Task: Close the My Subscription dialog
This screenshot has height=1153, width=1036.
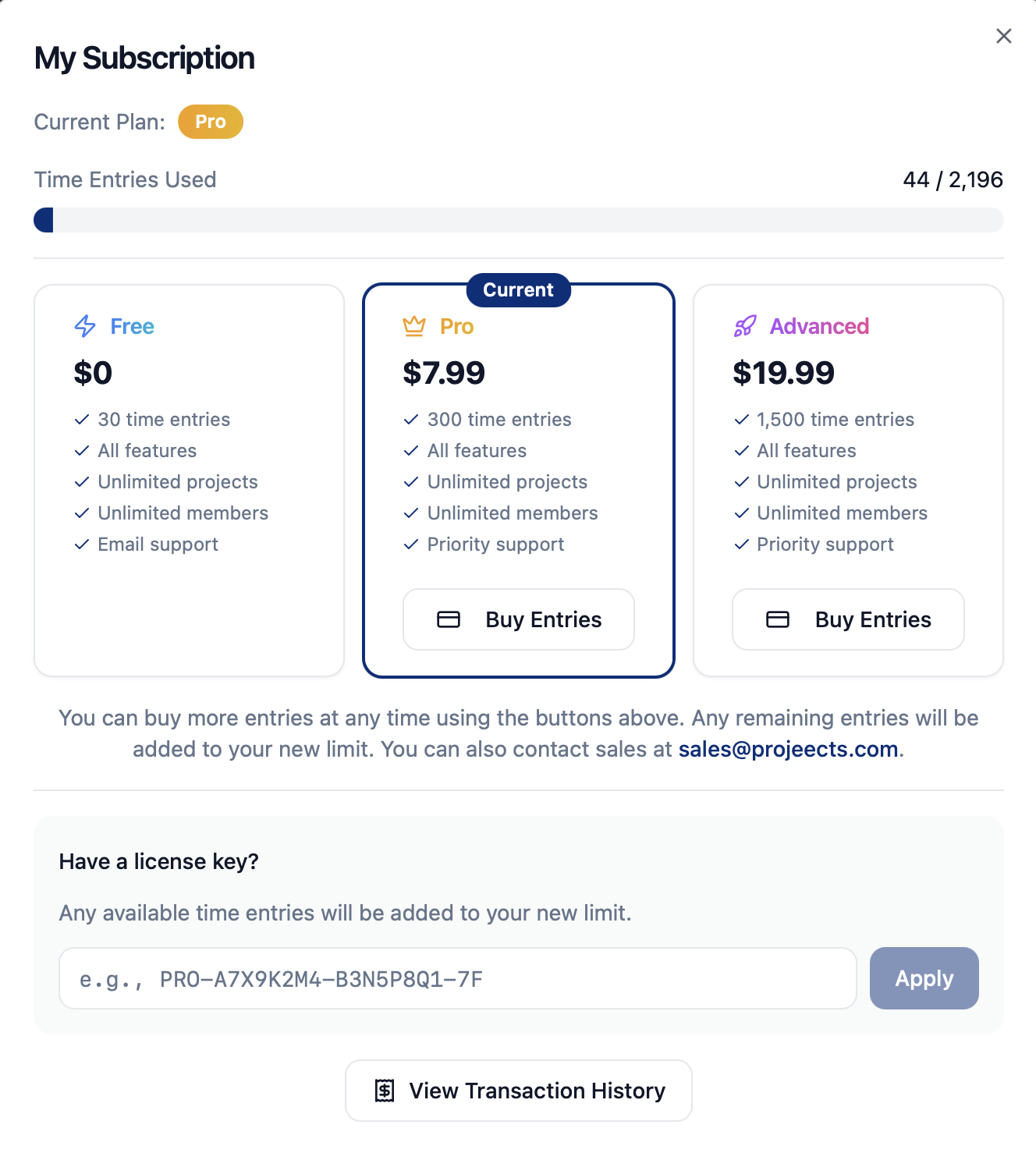Action: [x=1004, y=36]
